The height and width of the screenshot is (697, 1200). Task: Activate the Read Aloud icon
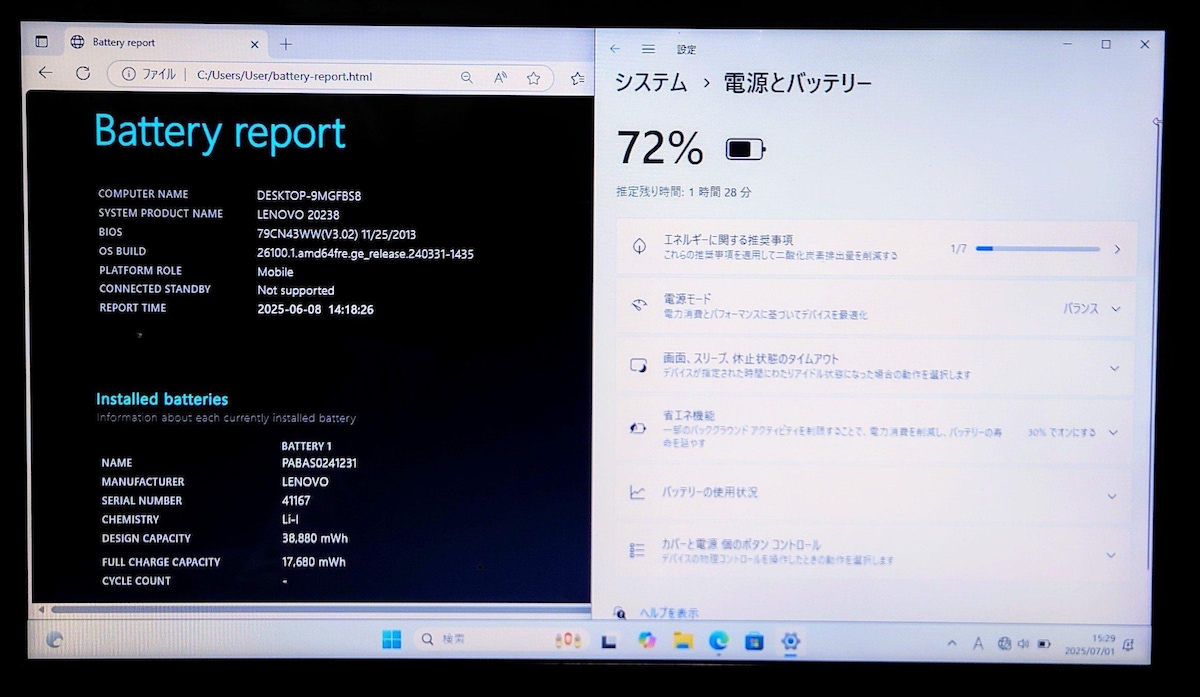click(500, 77)
